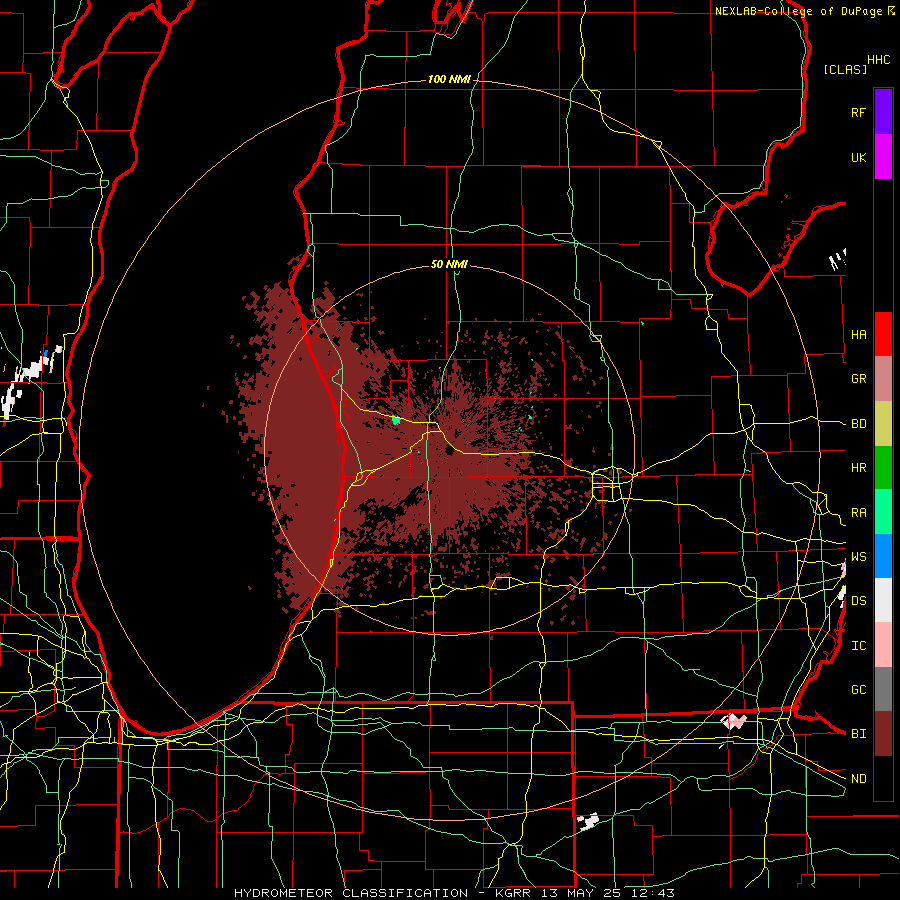Click the GC gray legend swatch
900x900 pixels.
(x=883, y=689)
